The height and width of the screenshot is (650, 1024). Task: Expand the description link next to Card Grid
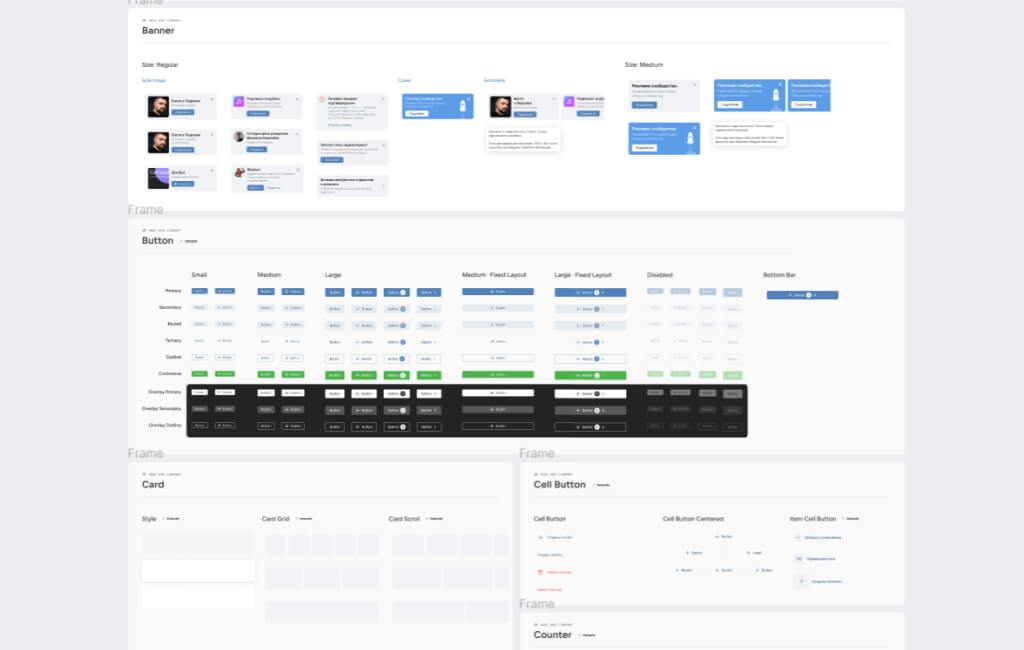pos(304,519)
